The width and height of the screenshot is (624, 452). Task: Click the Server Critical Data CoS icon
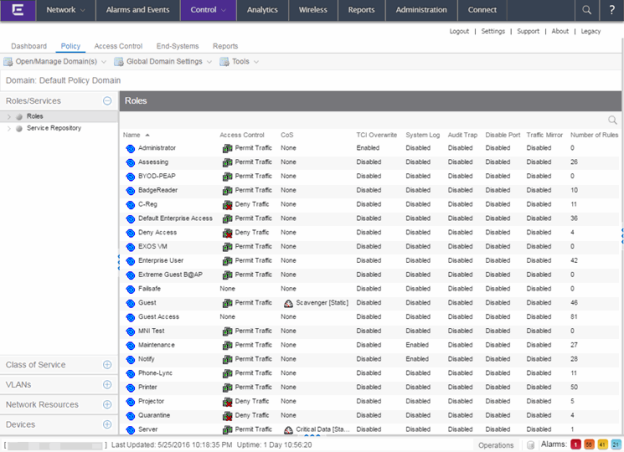(288, 430)
